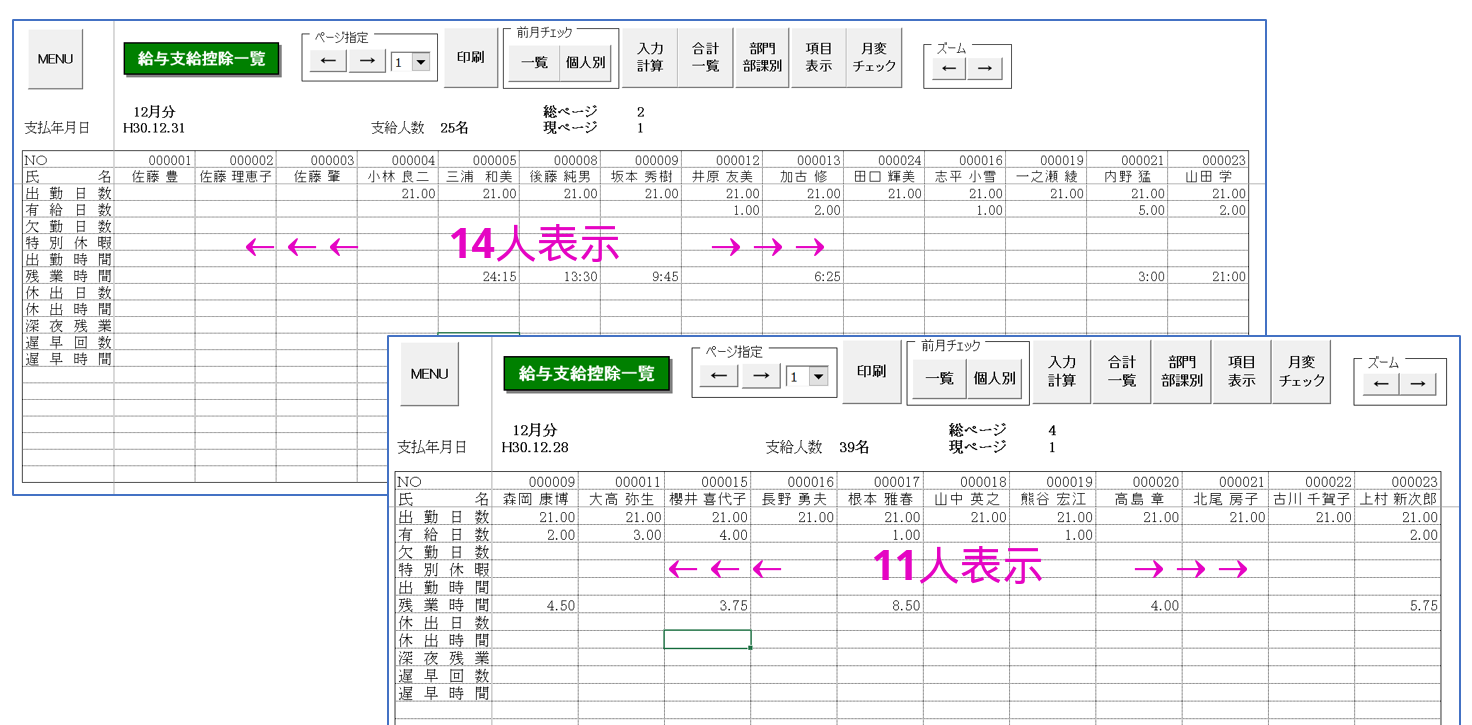This screenshot has width=1472, height=725.
Task: Open page number dropdown in front window
Action: click(819, 377)
